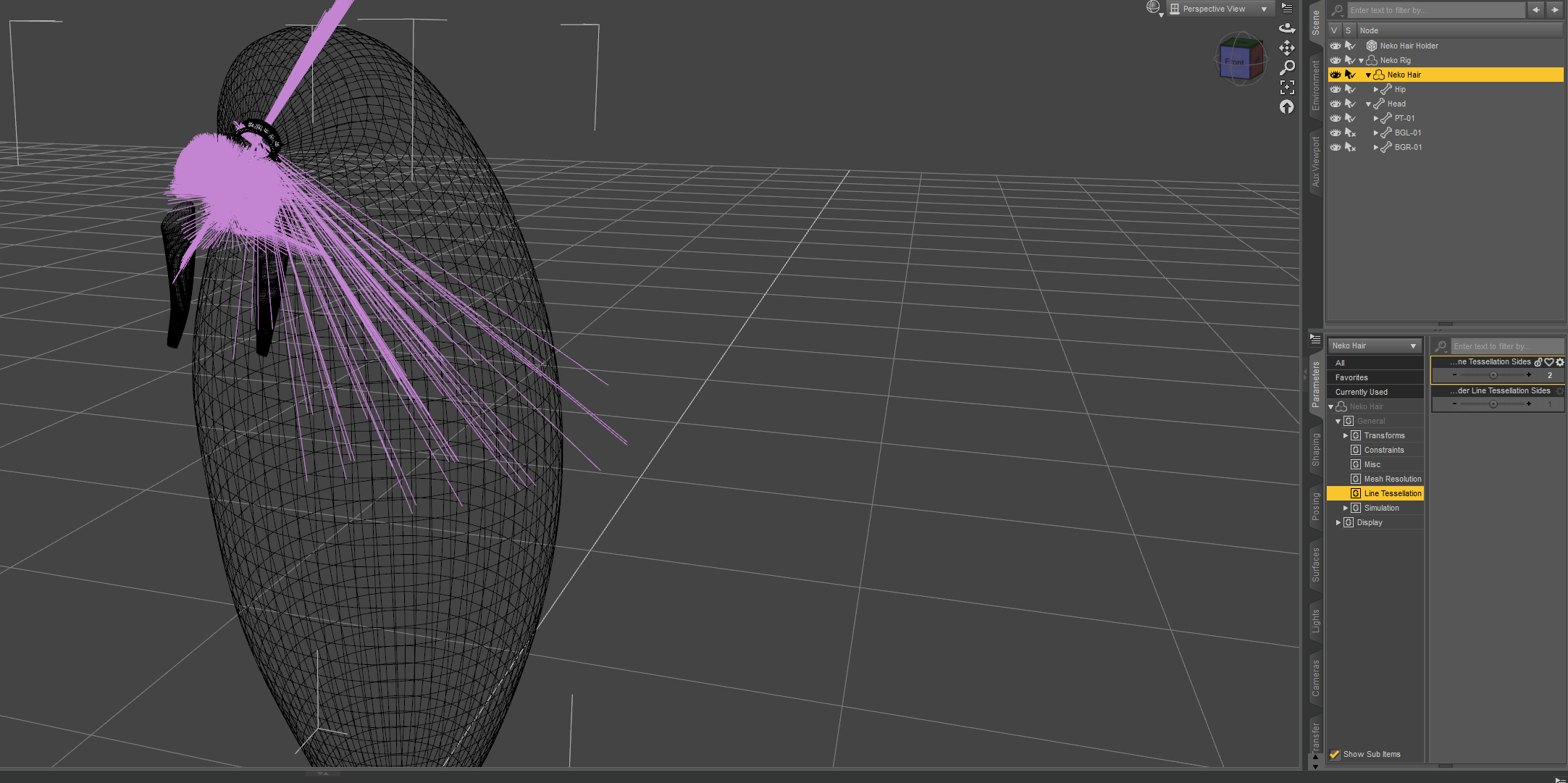
Task: Click the gear icon on Tessellation Sides property
Action: (1560, 362)
